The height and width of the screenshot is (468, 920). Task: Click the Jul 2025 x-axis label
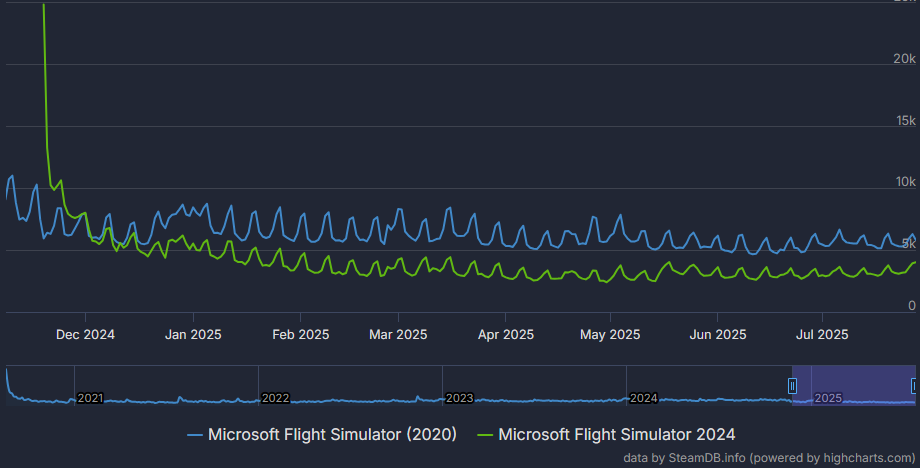[x=822, y=334]
